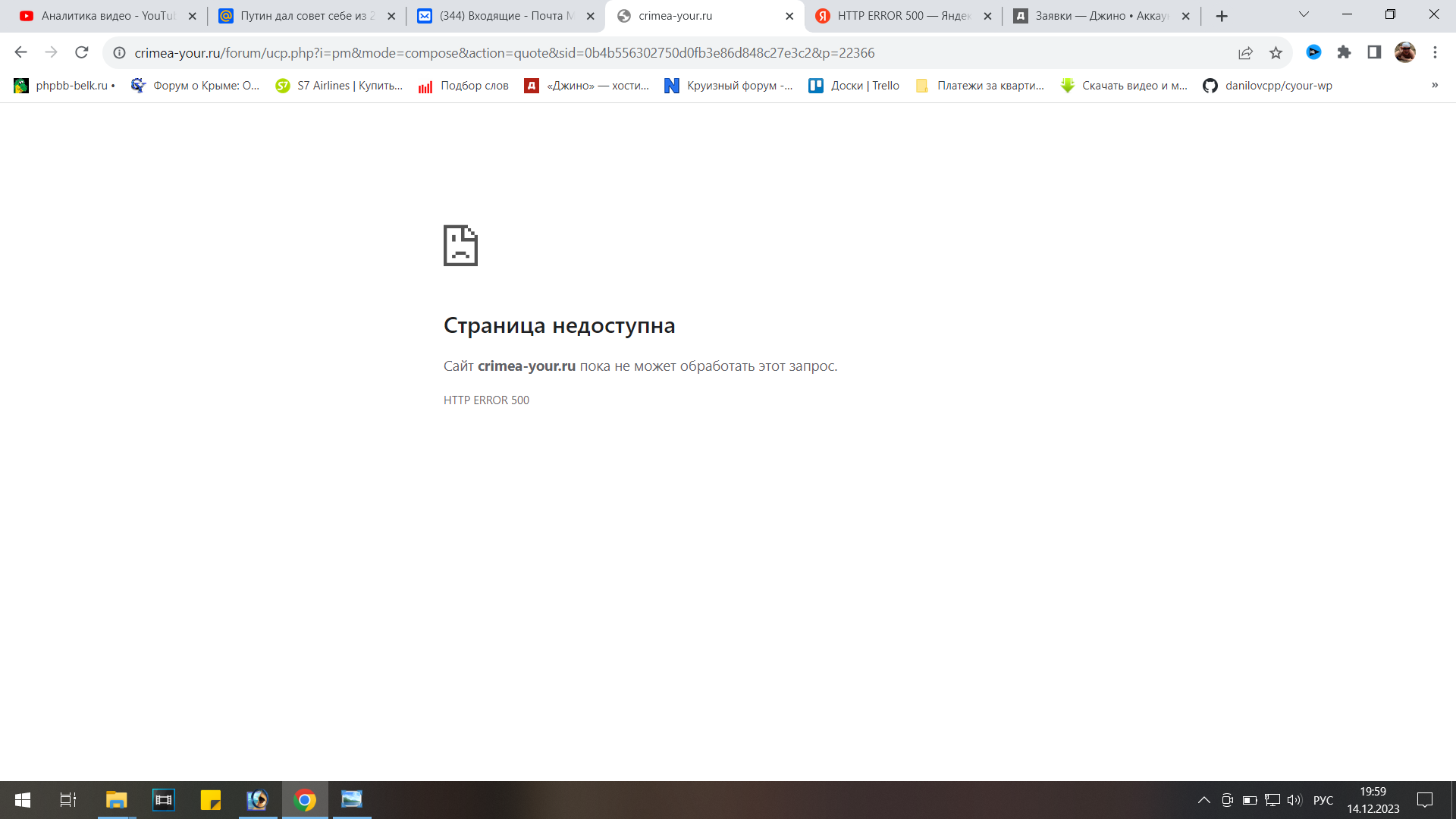
Task: View site information icon in address bar
Action: click(x=119, y=52)
